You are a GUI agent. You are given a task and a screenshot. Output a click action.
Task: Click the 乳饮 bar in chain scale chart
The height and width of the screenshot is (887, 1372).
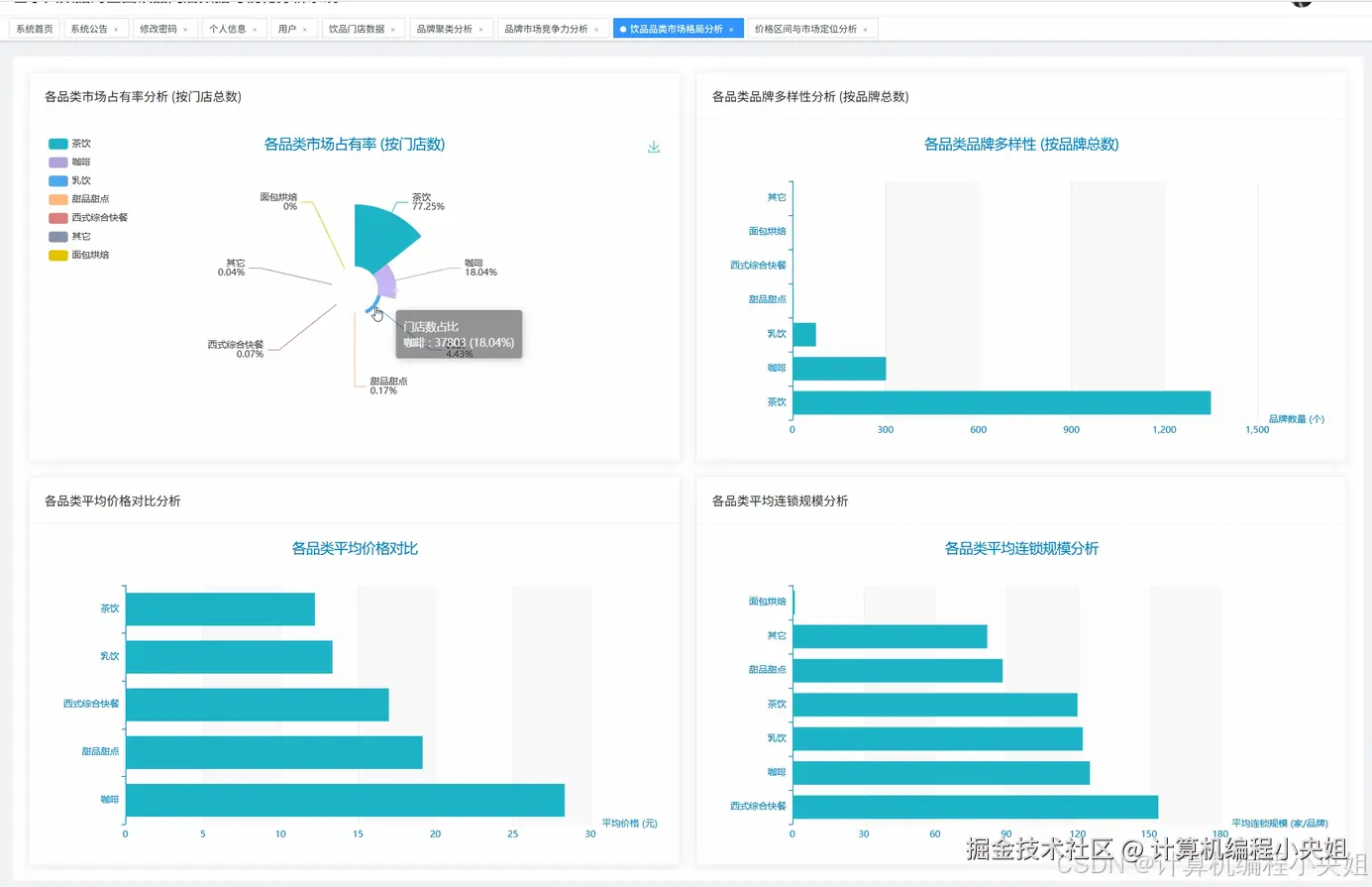point(937,738)
